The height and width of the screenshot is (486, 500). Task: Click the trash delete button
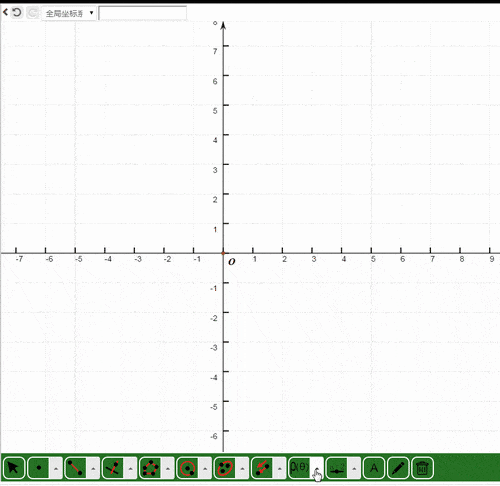click(423, 468)
